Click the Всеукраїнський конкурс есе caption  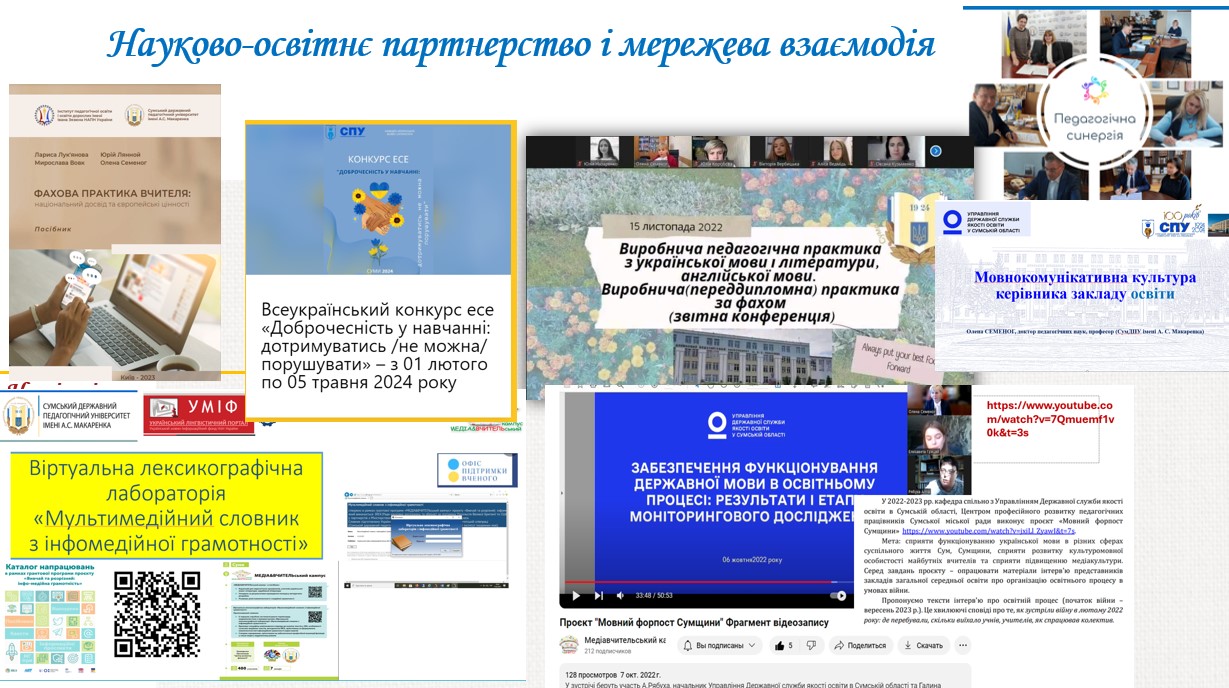pos(376,346)
